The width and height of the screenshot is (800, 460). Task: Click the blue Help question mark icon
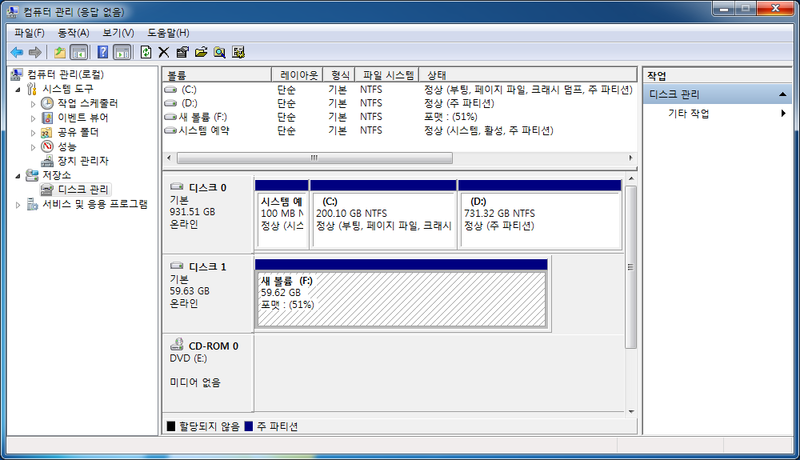point(103,52)
